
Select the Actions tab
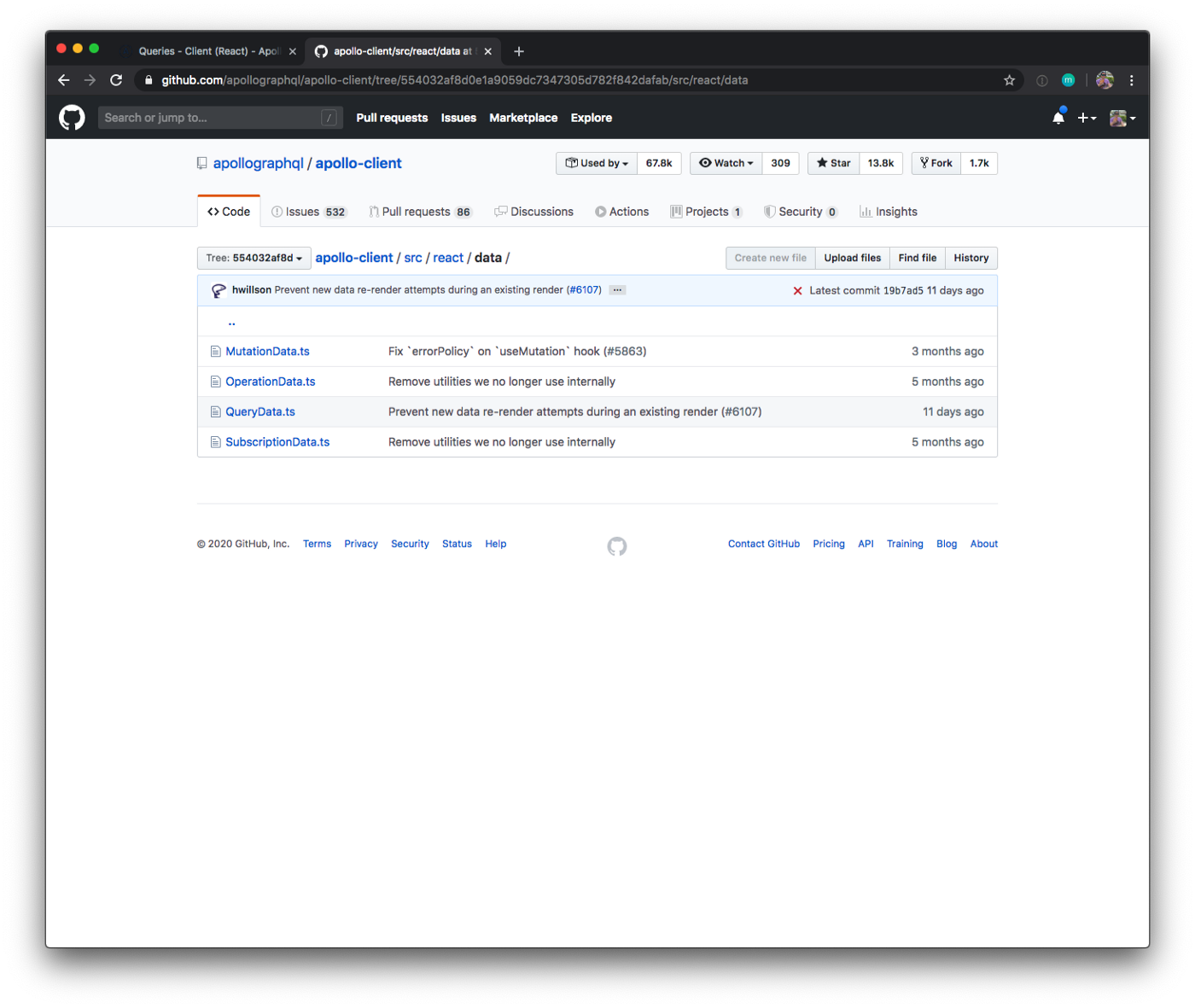[x=622, y=212]
